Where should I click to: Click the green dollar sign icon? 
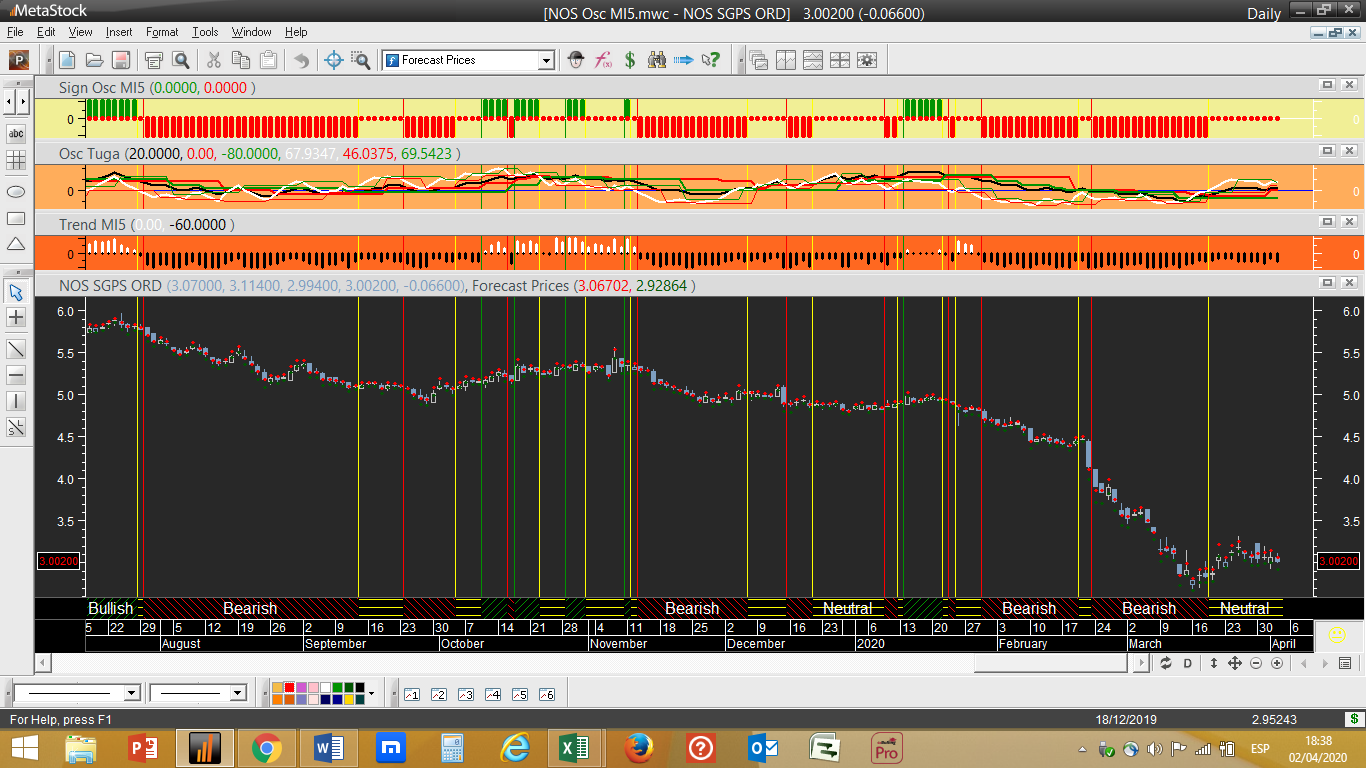pyautogui.click(x=630, y=60)
